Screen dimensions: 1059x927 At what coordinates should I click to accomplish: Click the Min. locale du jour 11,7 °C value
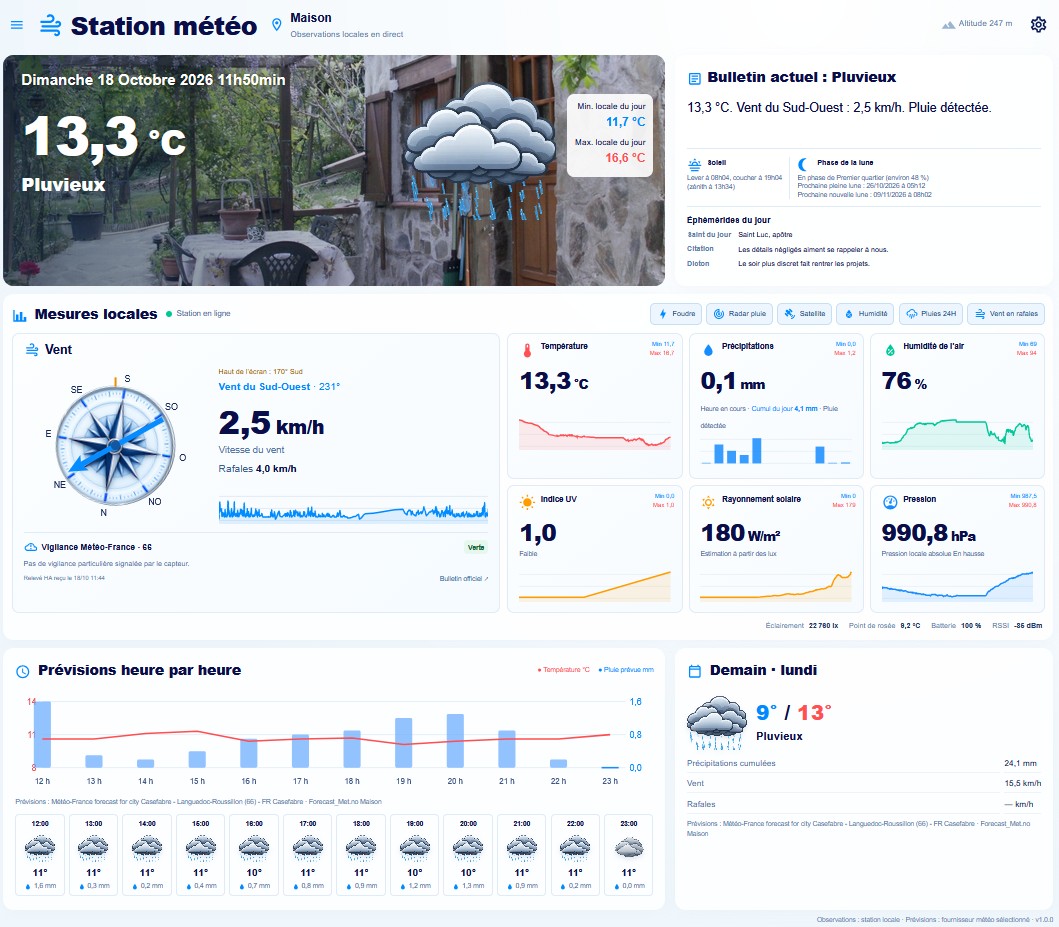pos(625,122)
